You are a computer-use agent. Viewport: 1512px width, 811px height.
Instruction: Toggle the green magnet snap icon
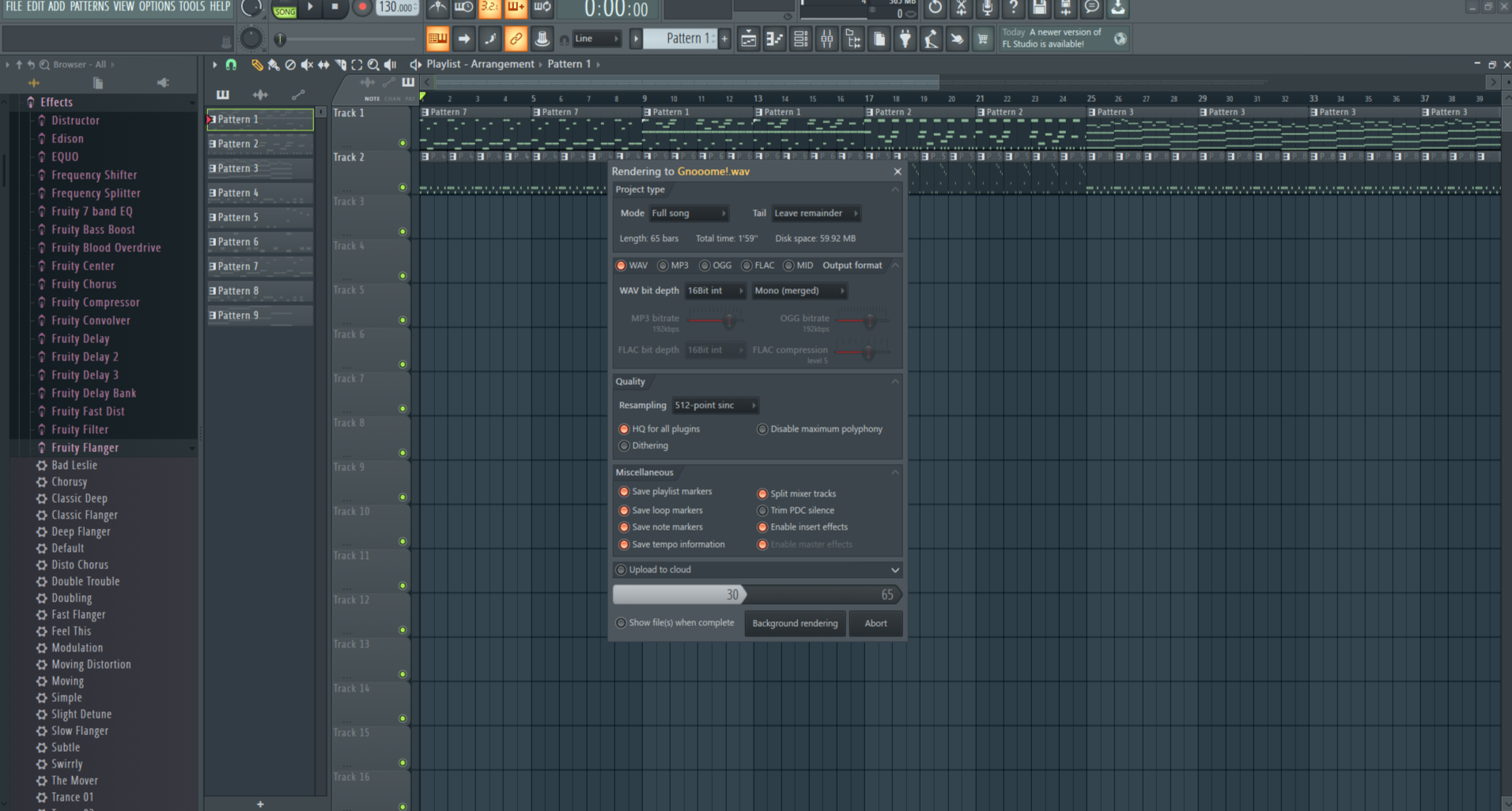tap(231, 65)
